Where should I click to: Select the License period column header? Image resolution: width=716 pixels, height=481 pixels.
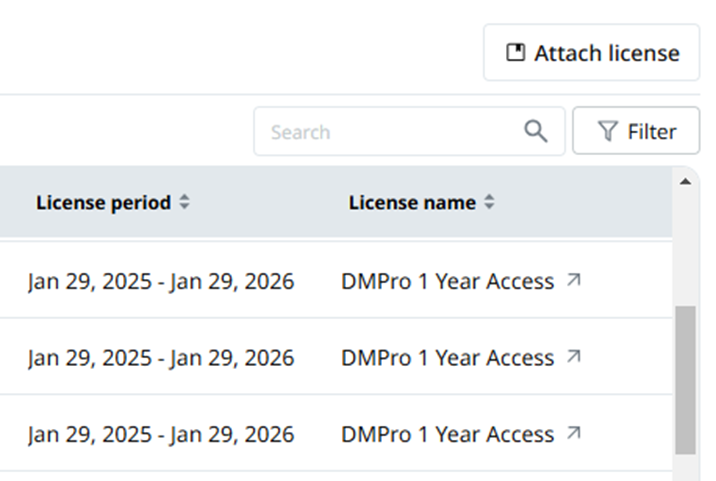click(x=104, y=202)
